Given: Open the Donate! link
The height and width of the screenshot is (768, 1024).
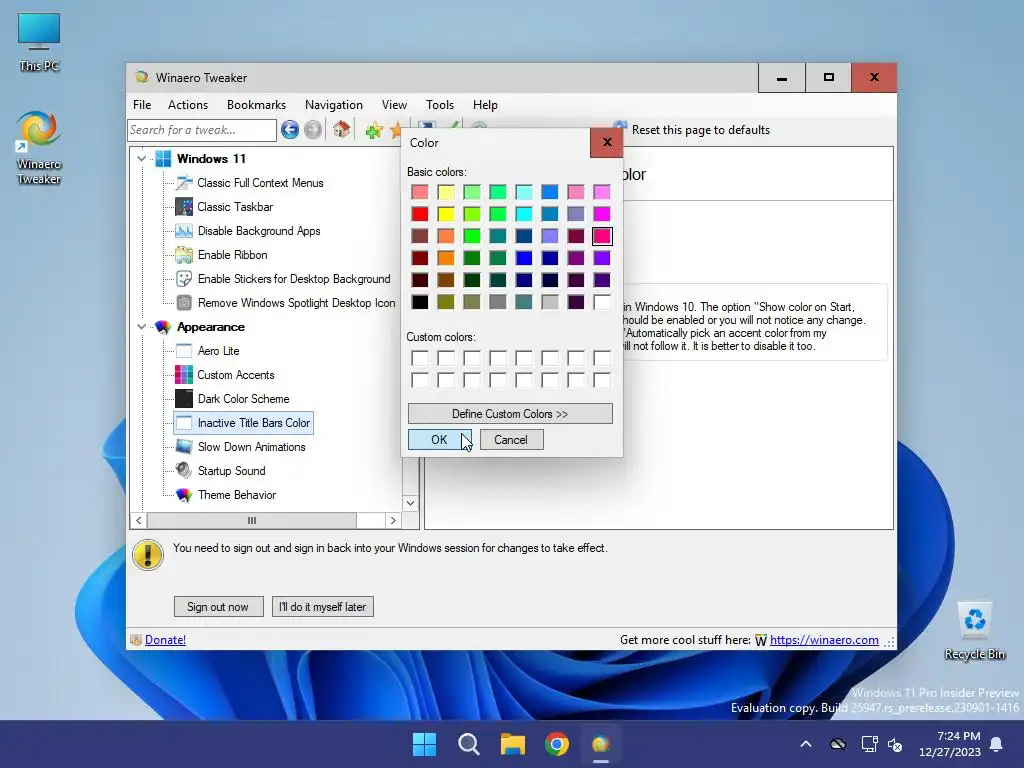Looking at the screenshot, I should [x=165, y=640].
